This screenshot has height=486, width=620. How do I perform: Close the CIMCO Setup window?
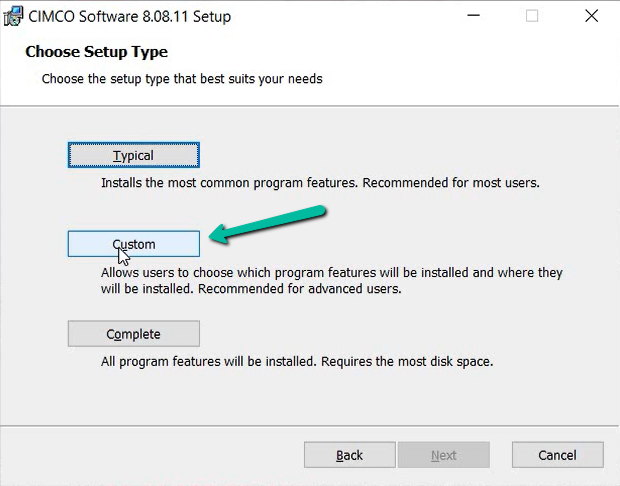[x=592, y=16]
